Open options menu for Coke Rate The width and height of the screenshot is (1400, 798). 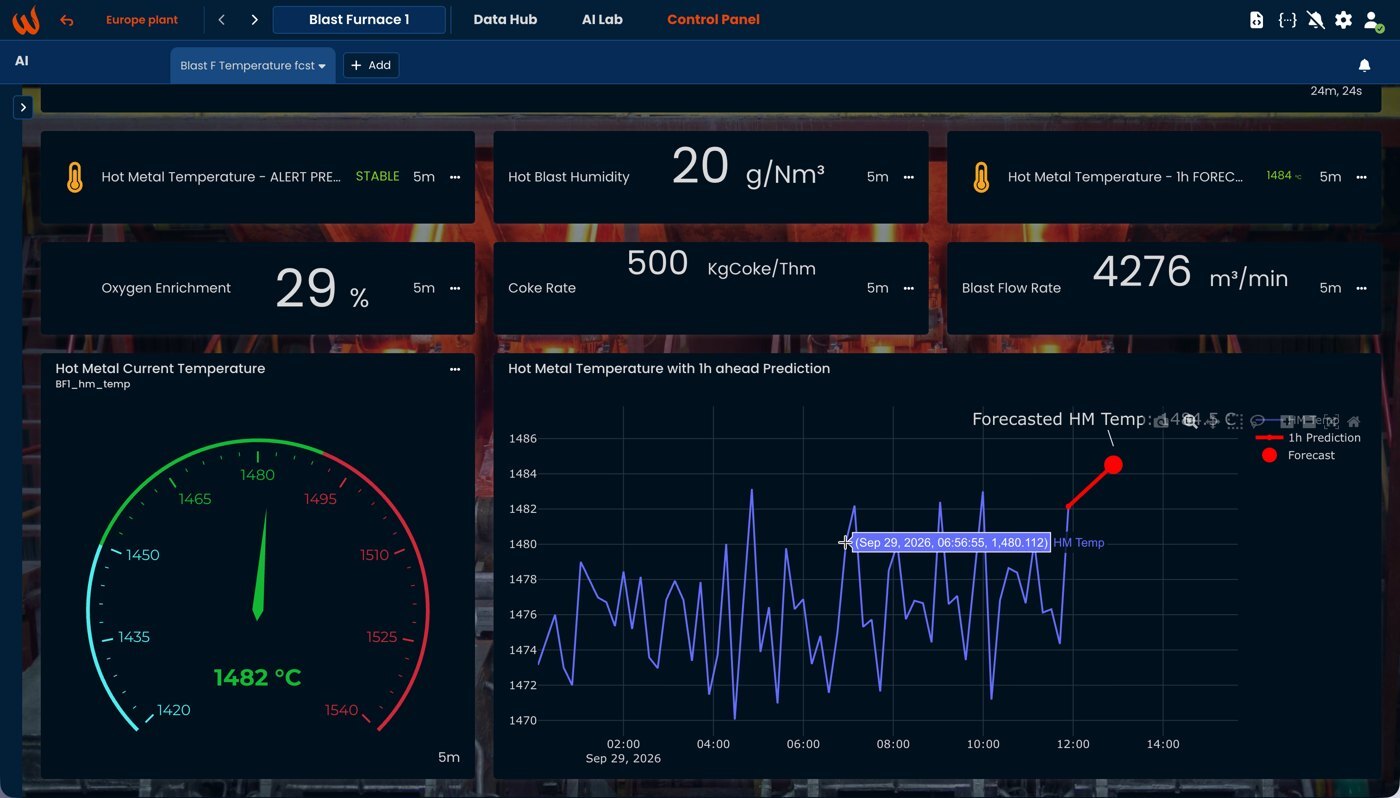click(909, 288)
